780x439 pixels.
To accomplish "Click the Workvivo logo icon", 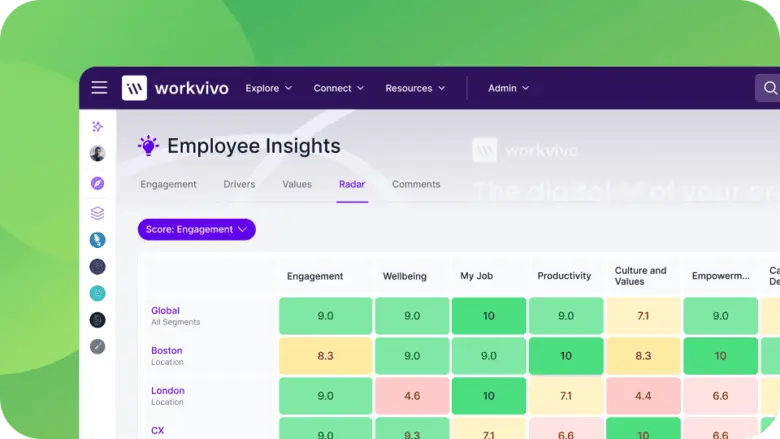I will point(134,88).
